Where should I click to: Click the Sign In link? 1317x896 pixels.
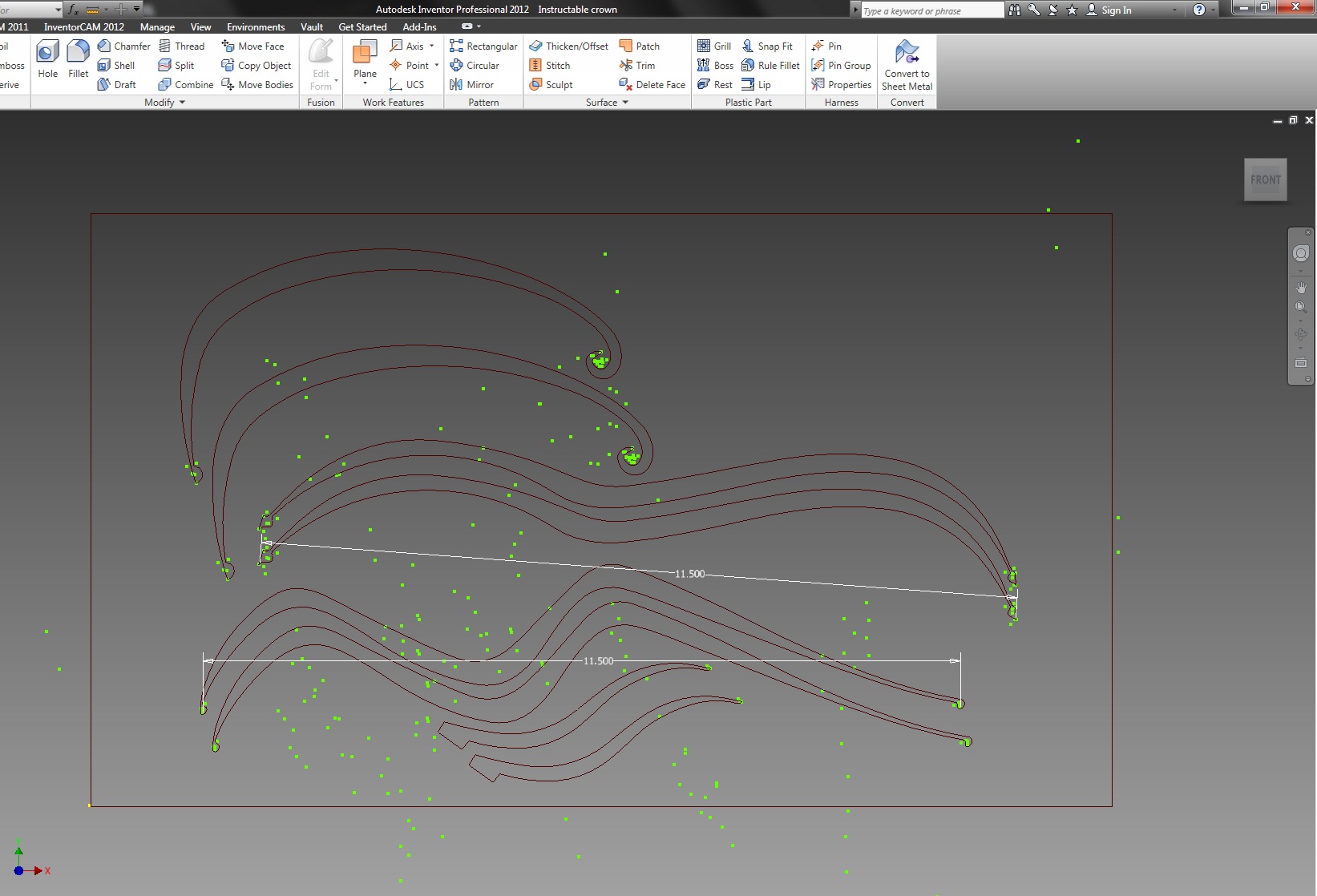coord(1116,10)
